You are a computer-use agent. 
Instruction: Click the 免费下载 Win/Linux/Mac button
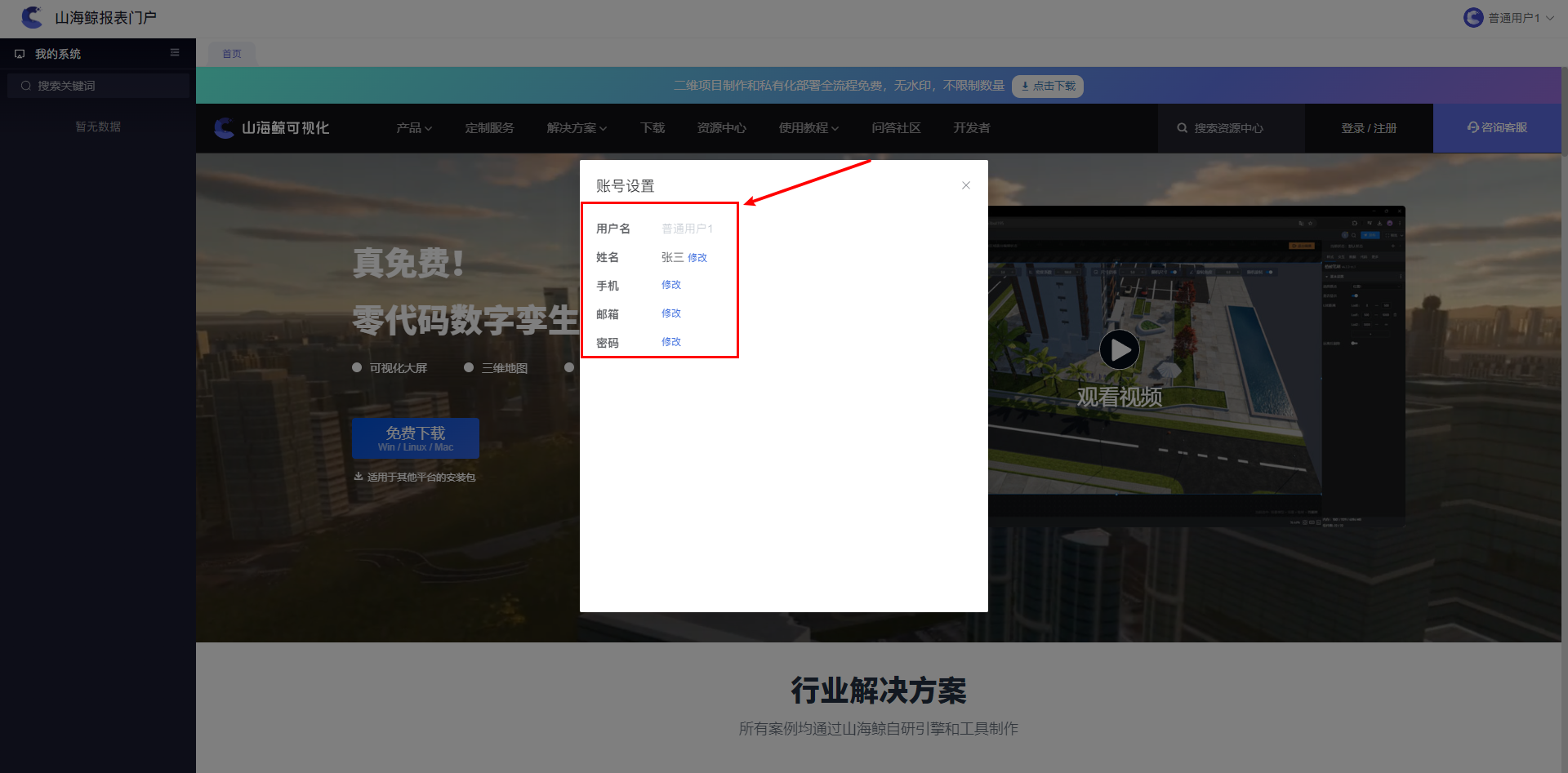(x=416, y=438)
